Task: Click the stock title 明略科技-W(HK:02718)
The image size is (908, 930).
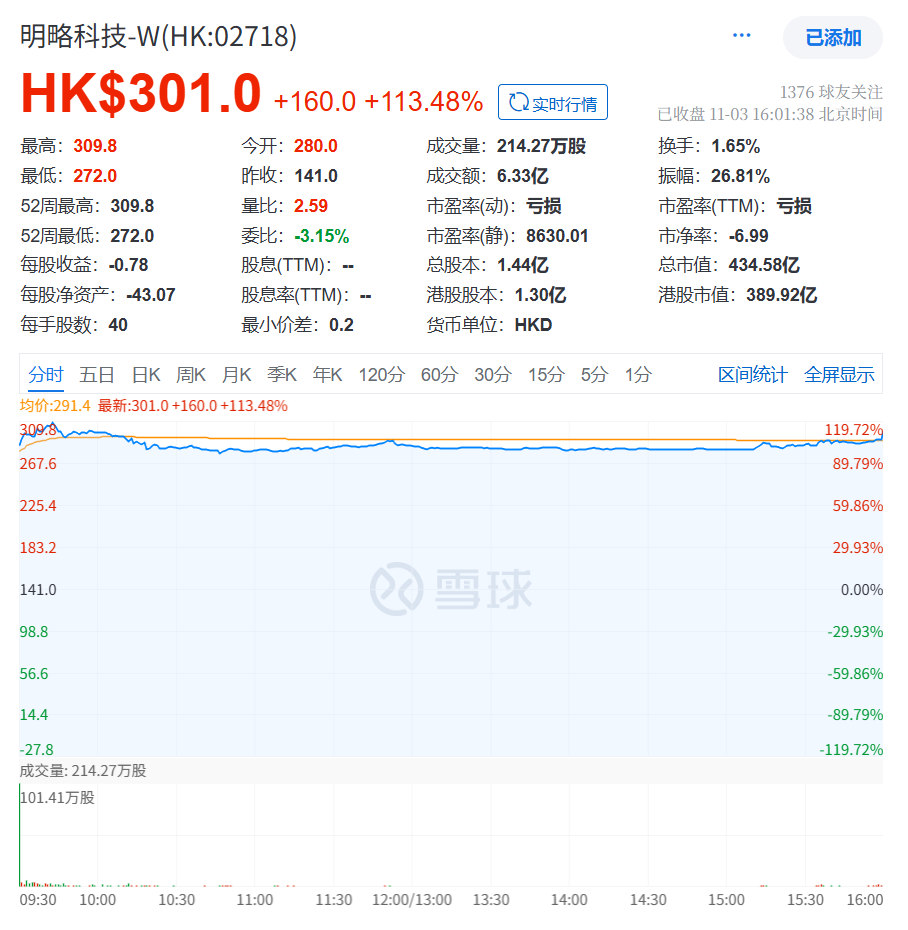Action: click(158, 36)
